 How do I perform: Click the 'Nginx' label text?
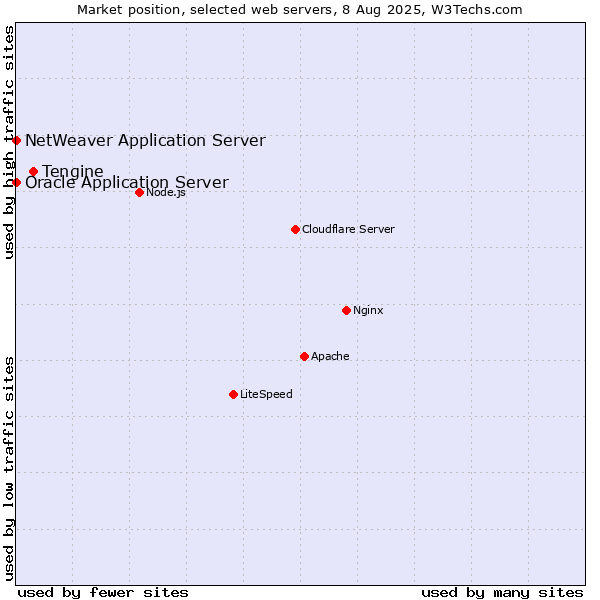368,310
